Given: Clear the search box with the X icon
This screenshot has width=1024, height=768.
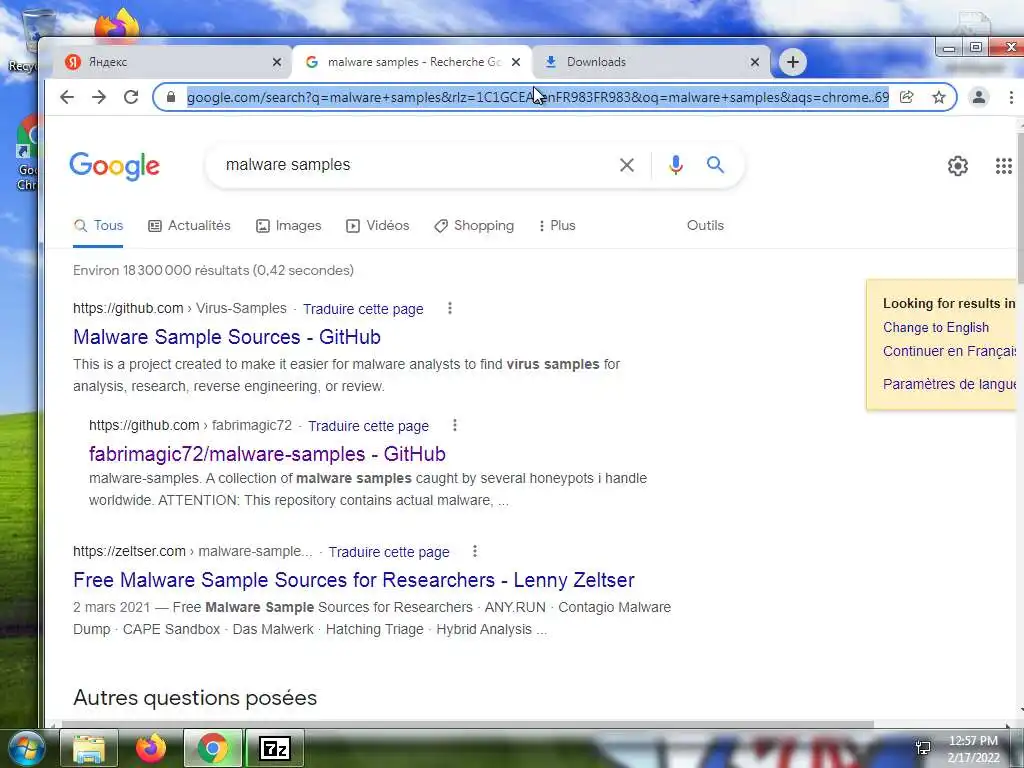Looking at the screenshot, I should [627, 165].
